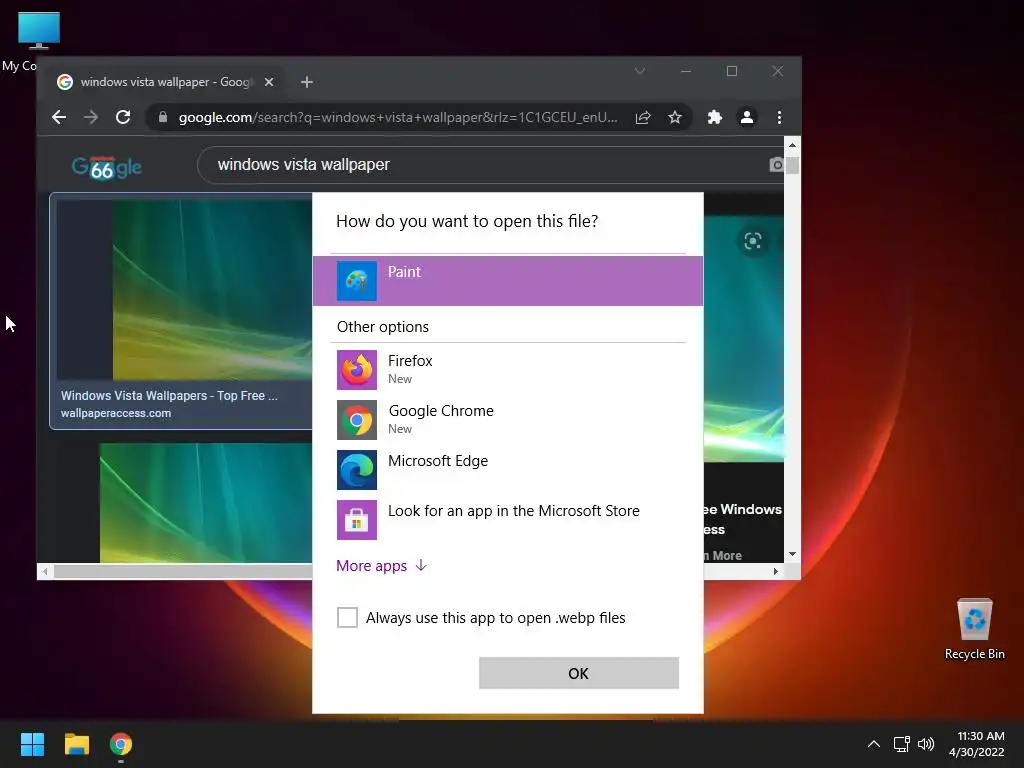The height and width of the screenshot is (768, 1024).
Task: Click Google Lens icon on image preview
Action: click(752, 241)
